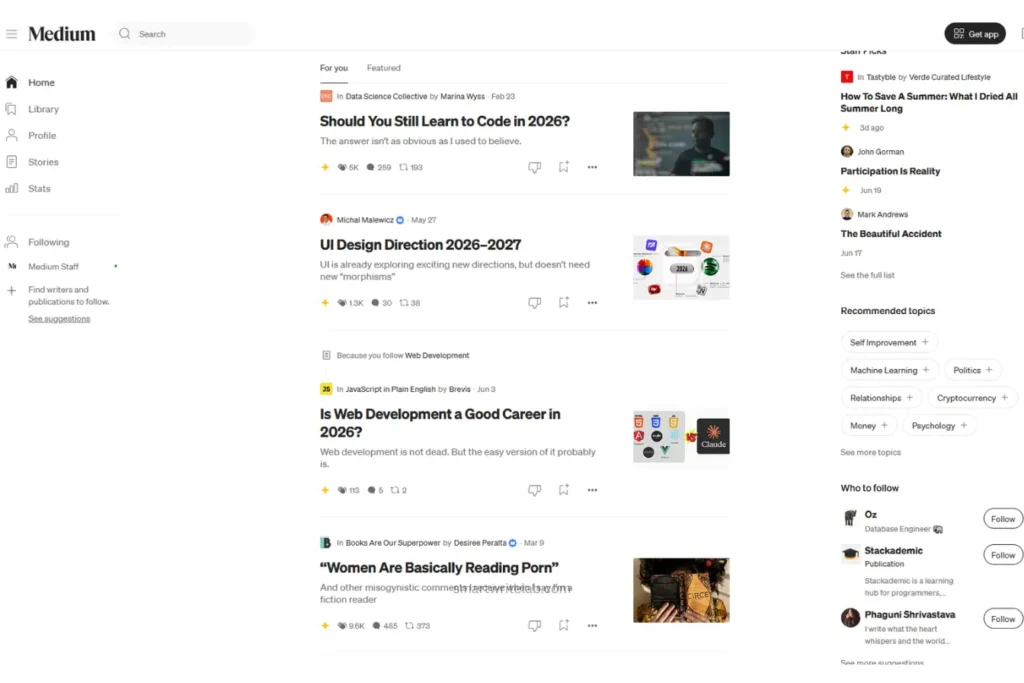This screenshot has width=1024, height=683.
Task: Select the Politics topic chip
Action: tap(972, 370)
